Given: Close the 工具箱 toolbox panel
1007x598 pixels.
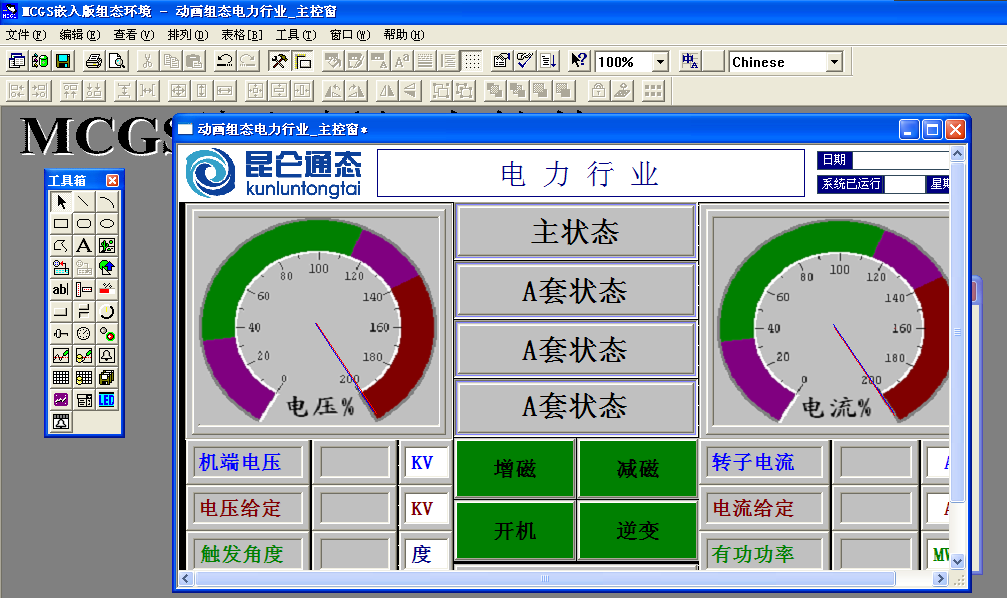Looking at the screenshot, I should pos(112,180).
